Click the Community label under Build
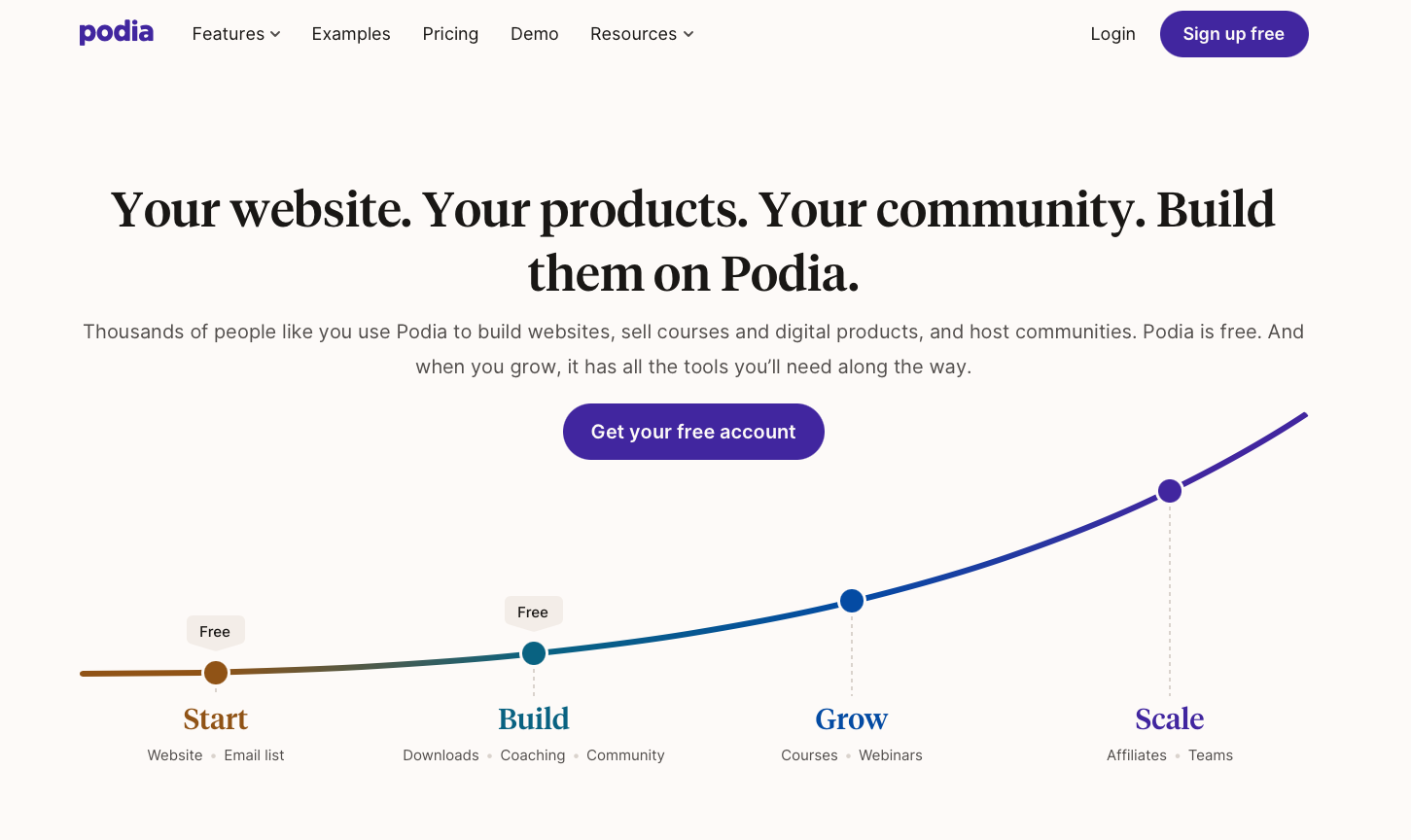Image resolution: width=1411 pixels, height=840 pixels. [x=625, y=755]
